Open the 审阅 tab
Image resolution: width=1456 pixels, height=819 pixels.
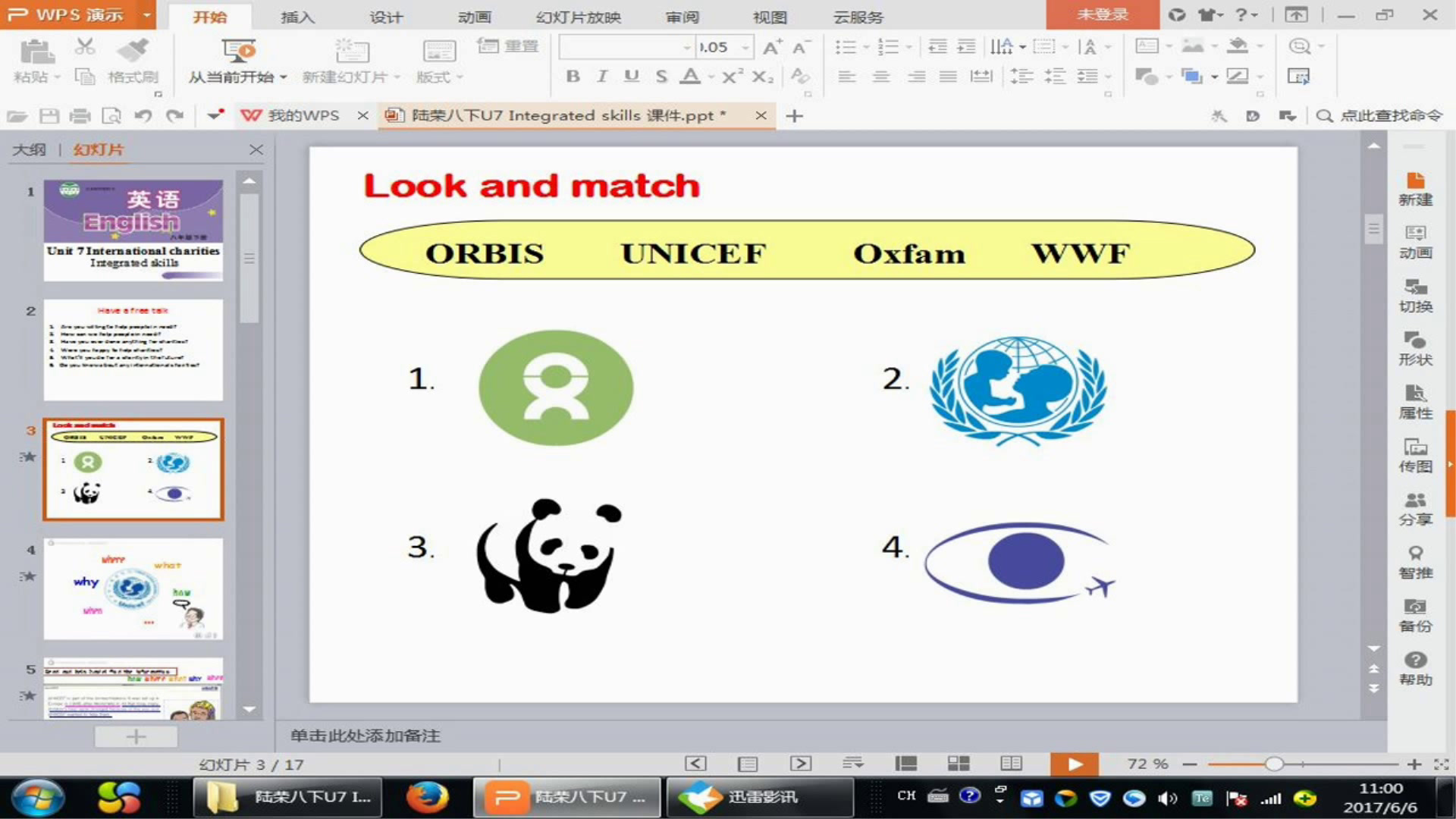682,17
